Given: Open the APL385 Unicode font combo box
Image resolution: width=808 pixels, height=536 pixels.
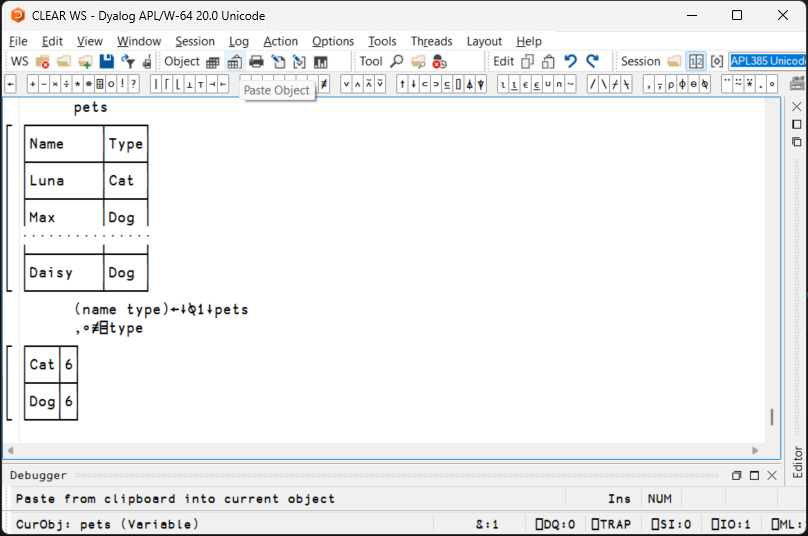Looking at the screenshot, I should pyautogui.click(x=768, y=61).
